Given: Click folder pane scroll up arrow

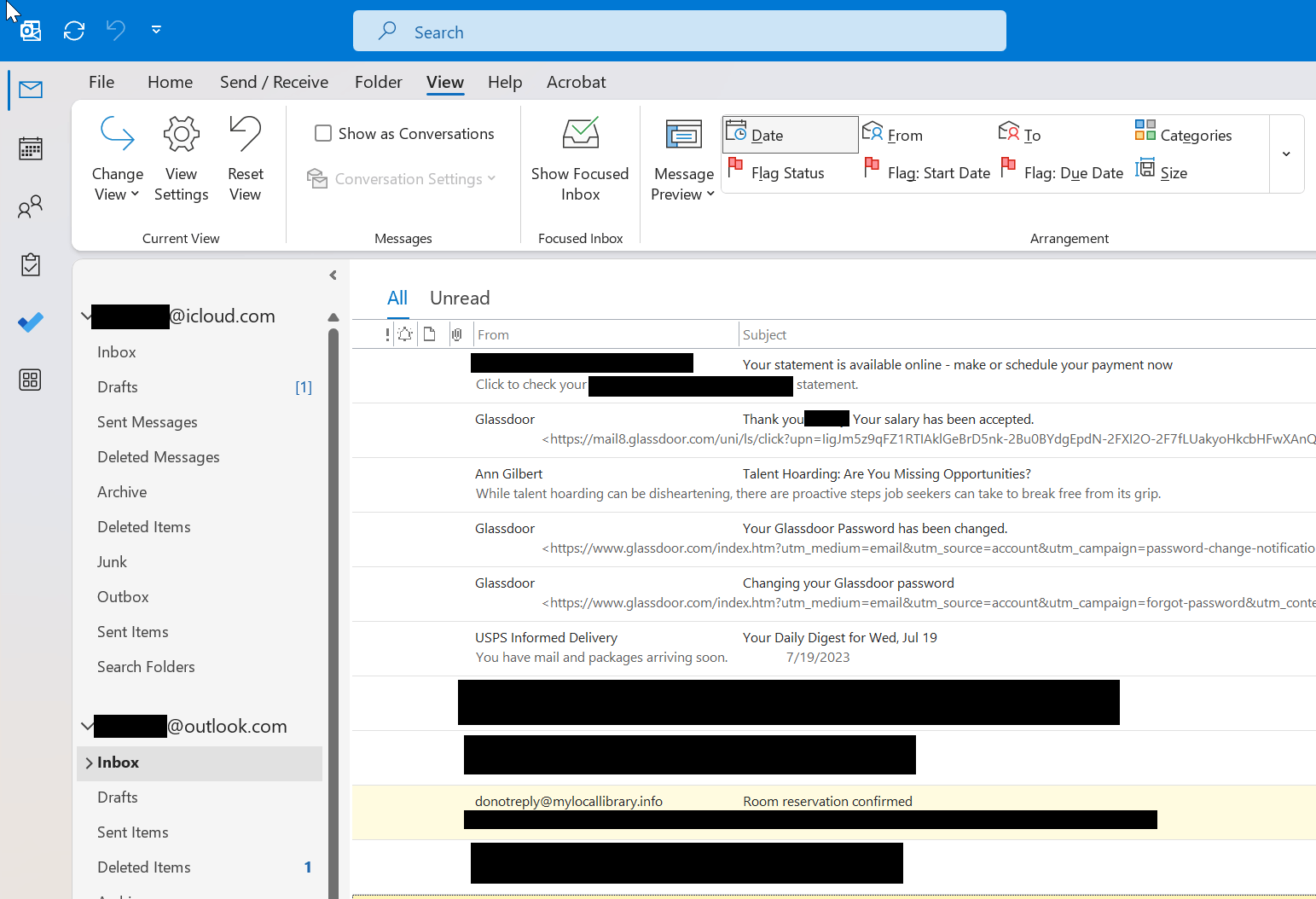Looking at the screenshot, I should [333, 317].
